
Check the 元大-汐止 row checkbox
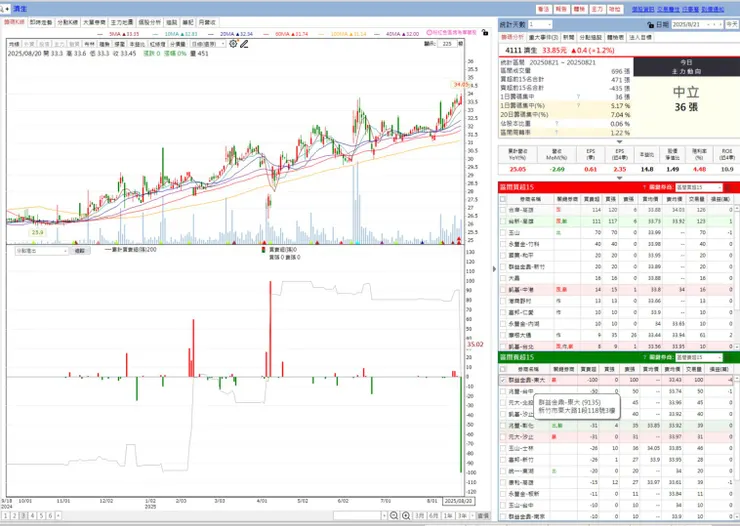(x=503, y=437)
